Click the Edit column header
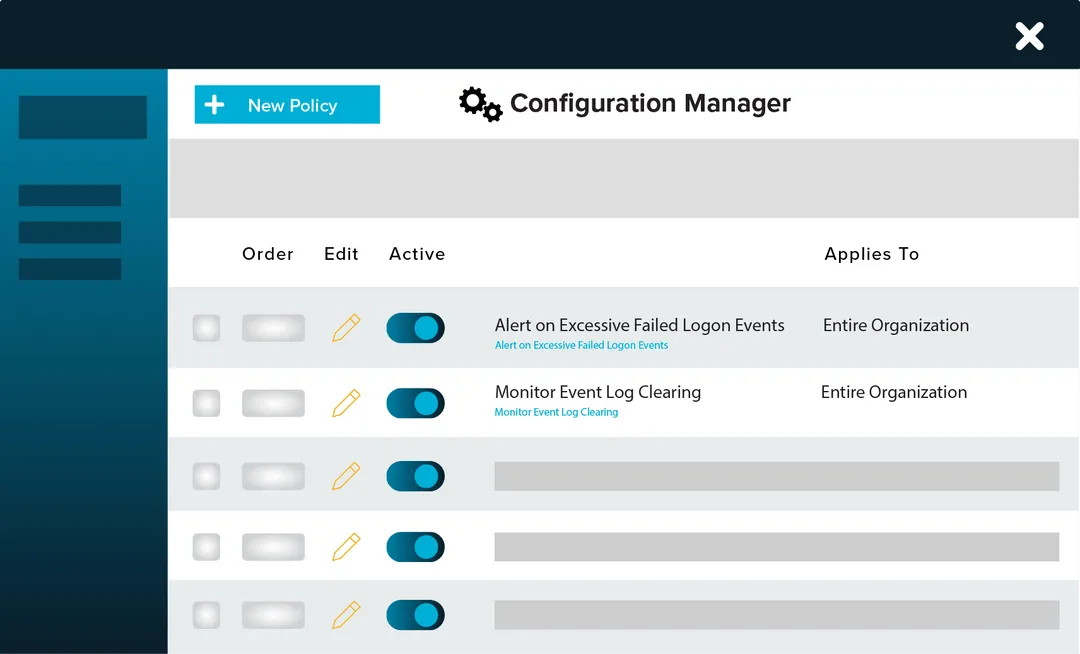This screenshot has height=654, width=1080. [342, 254]
